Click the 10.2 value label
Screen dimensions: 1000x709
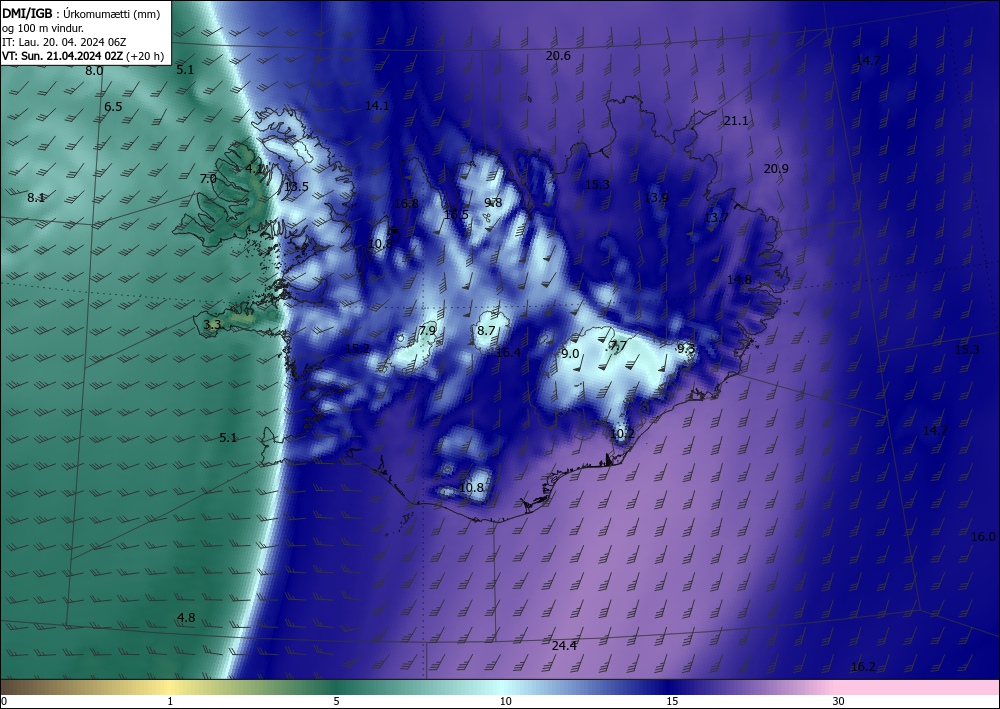click(x=622, y=434)
